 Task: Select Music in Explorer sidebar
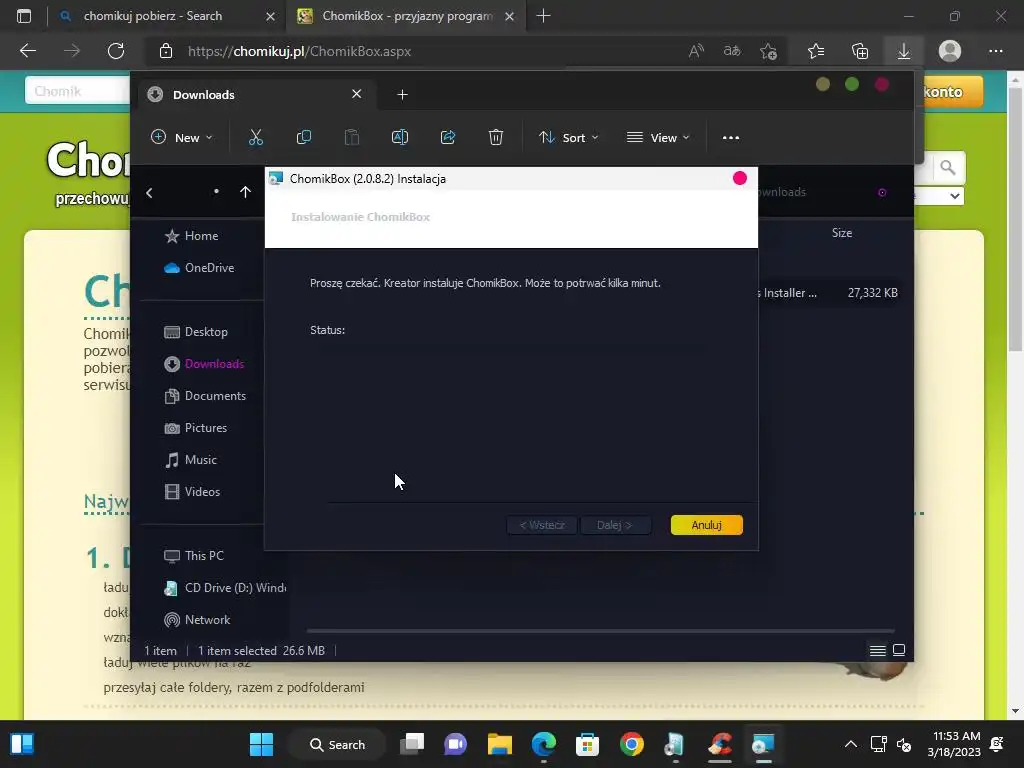point(191,460)
